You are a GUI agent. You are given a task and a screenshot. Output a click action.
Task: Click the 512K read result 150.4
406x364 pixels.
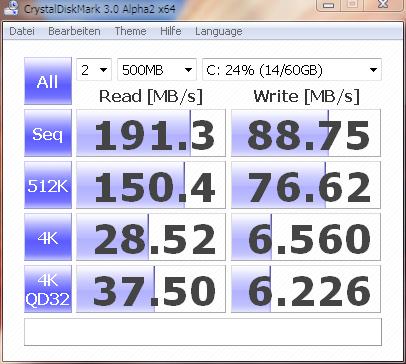pyautogui.click(x=151, y=185)
